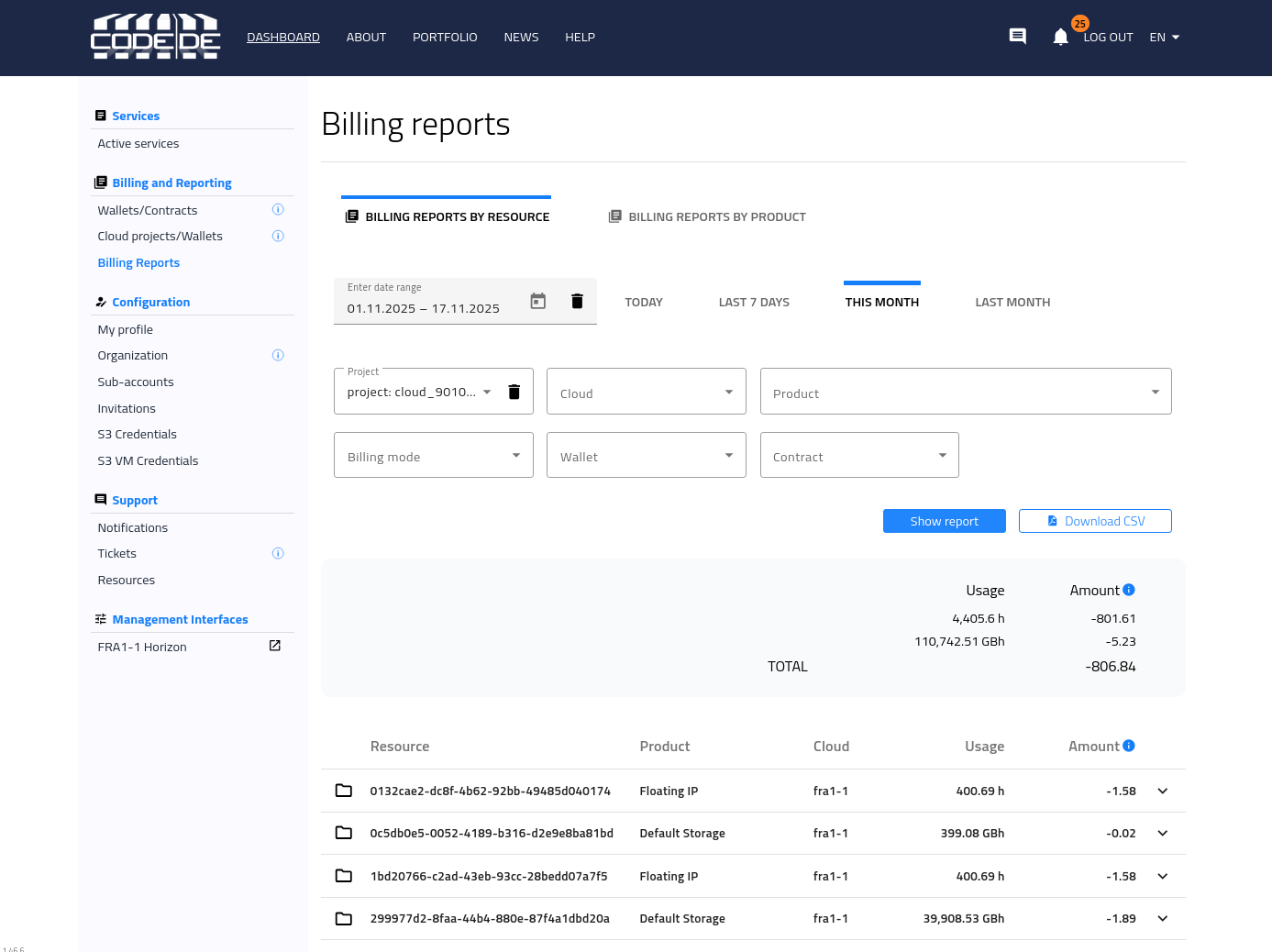The image size is (1272, 952).
Task: Click info icon beside Amount in totals
Action: tap(1129, 590)
